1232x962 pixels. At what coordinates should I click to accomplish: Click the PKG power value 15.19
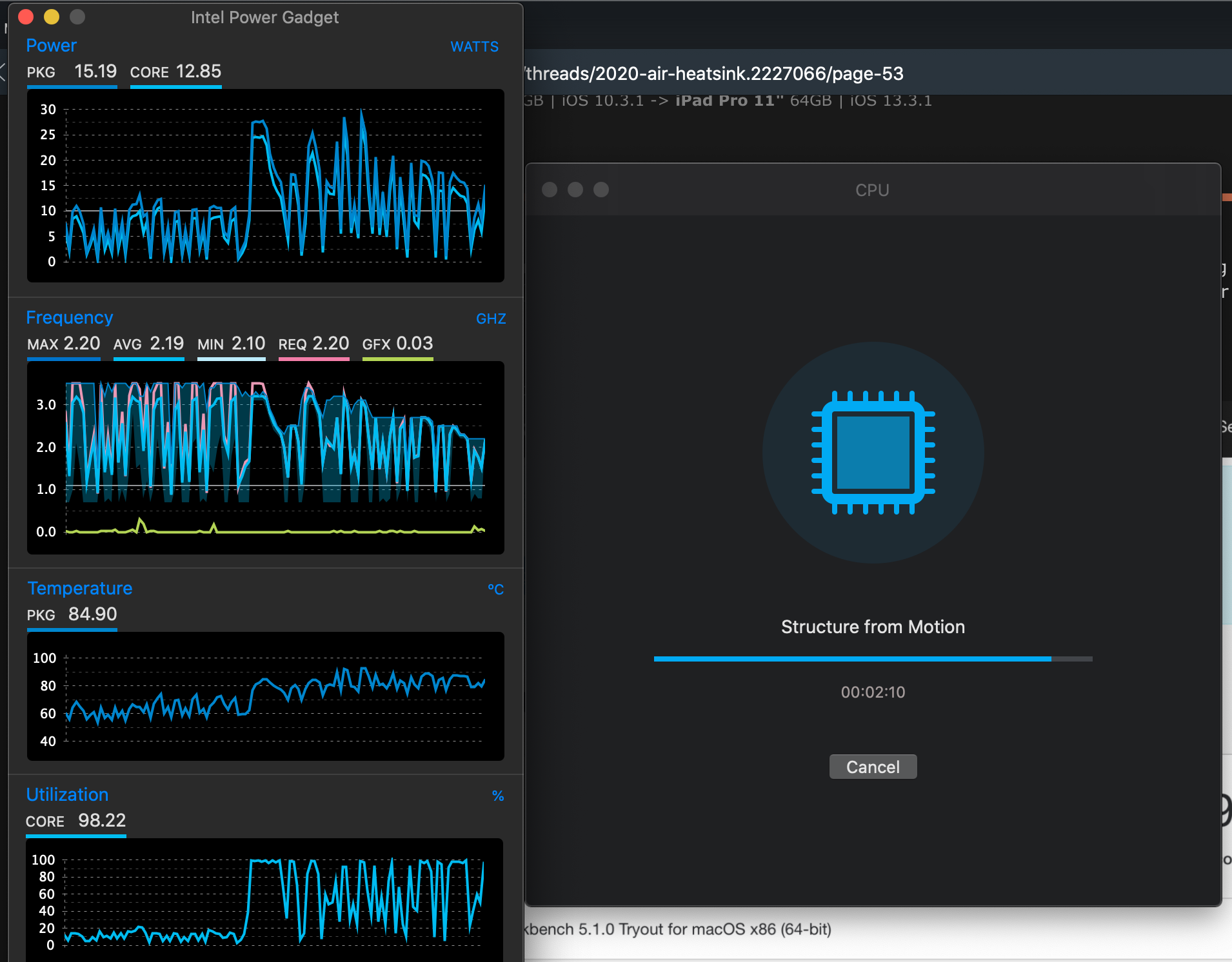point(95,71)
